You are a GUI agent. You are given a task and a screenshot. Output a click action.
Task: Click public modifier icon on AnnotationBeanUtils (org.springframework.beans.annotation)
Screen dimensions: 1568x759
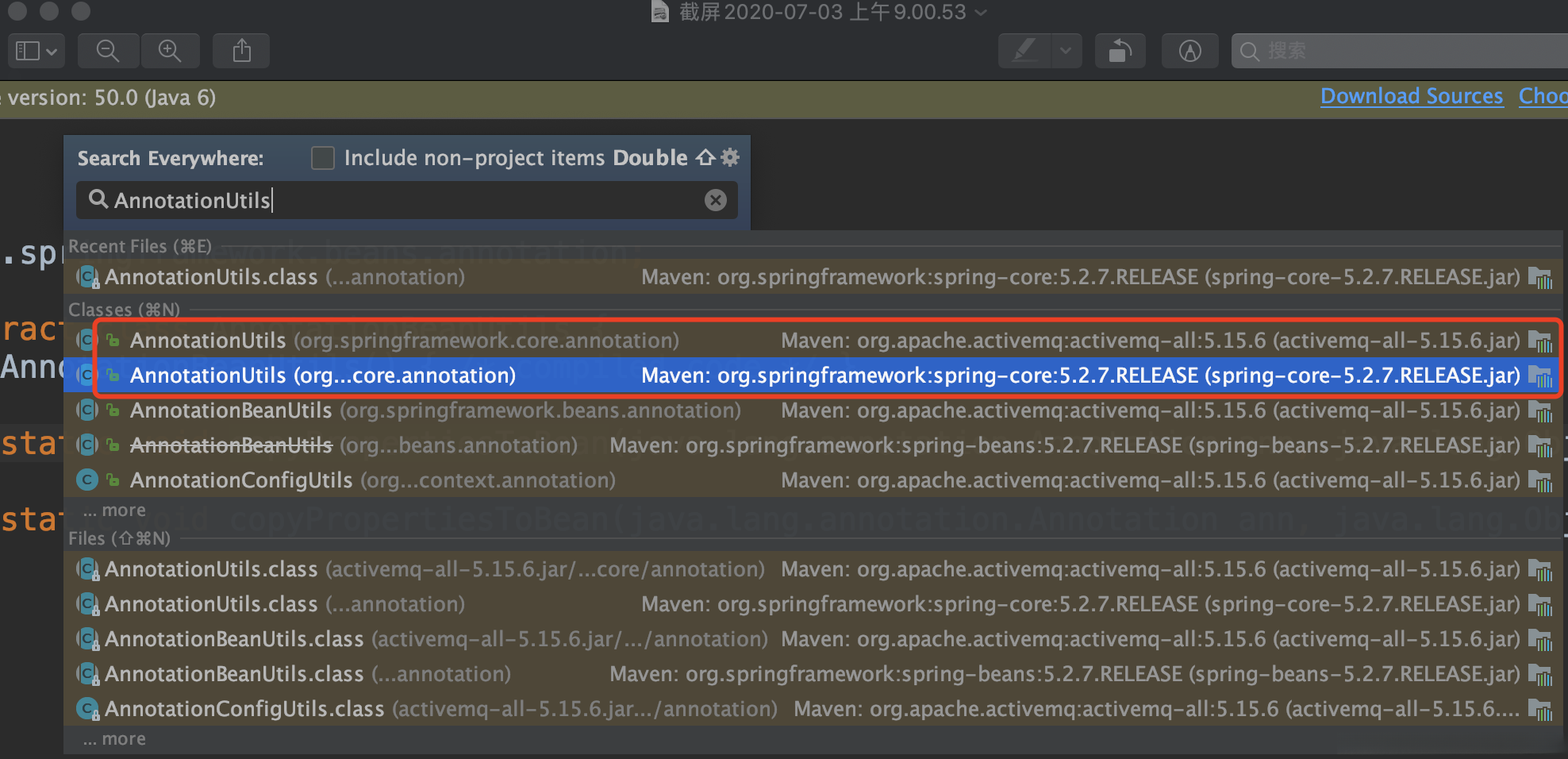point(113,410)
